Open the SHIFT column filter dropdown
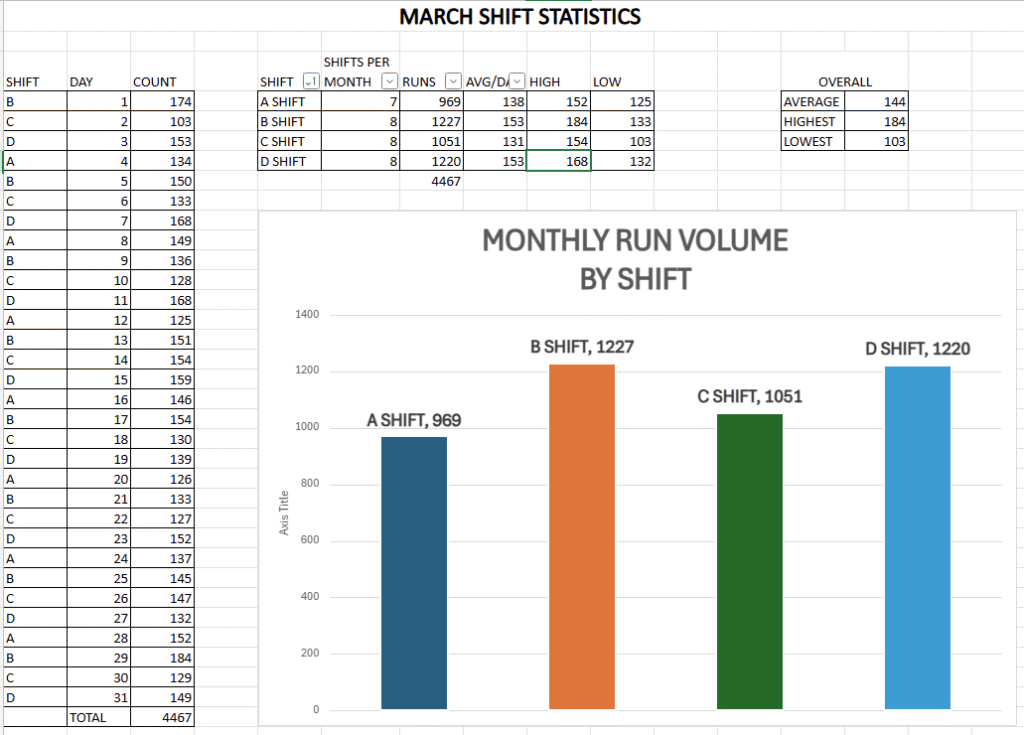The width and height of the screenshot is (1024, 735). pyautogui.click(x=310, y=82)
